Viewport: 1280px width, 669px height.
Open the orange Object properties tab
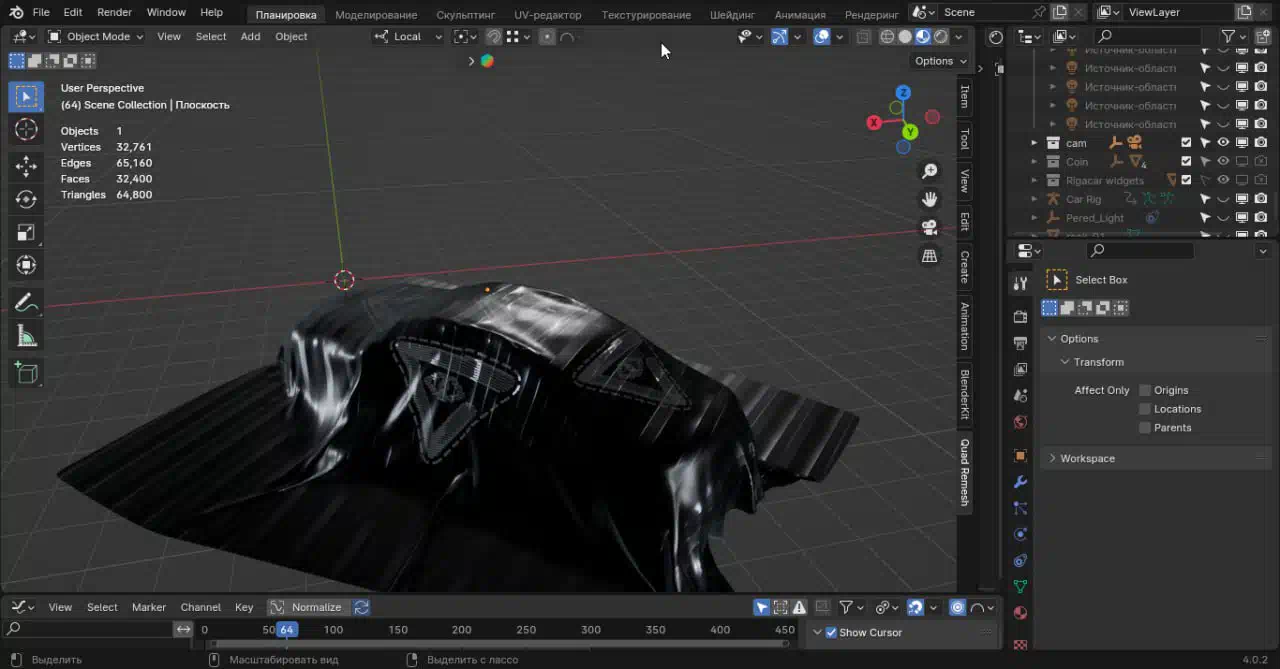[x=1020, y=456]
